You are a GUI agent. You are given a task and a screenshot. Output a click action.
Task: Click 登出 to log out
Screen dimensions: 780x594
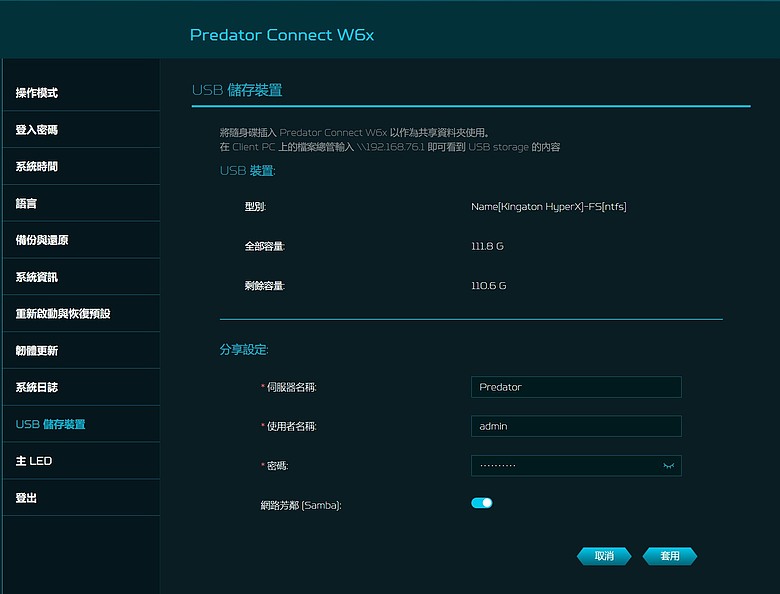click(x=82, y=497)
